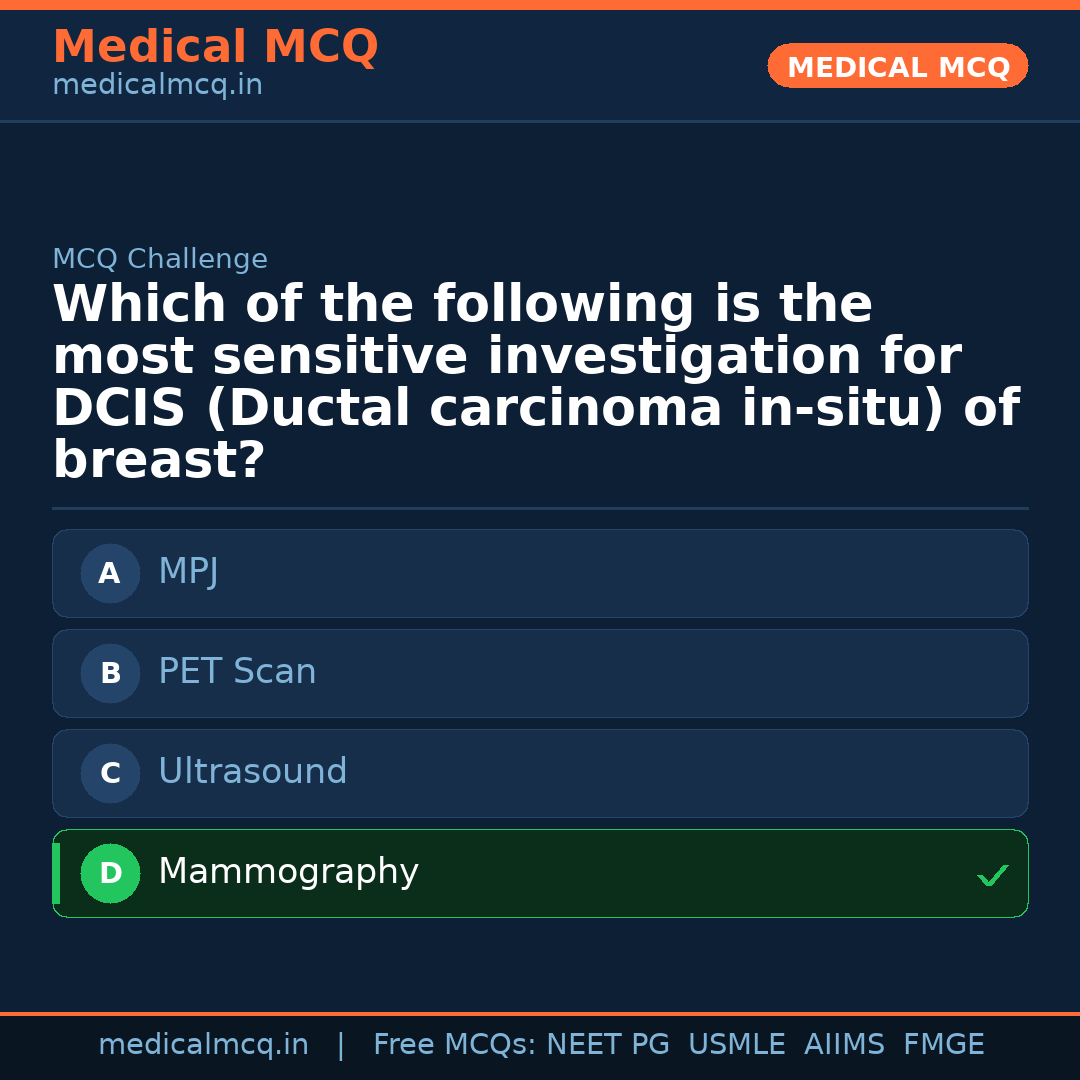This screenshot has width=1080, height=1080.
Task: Select the MPJ answer option
Action: (540, 573)
